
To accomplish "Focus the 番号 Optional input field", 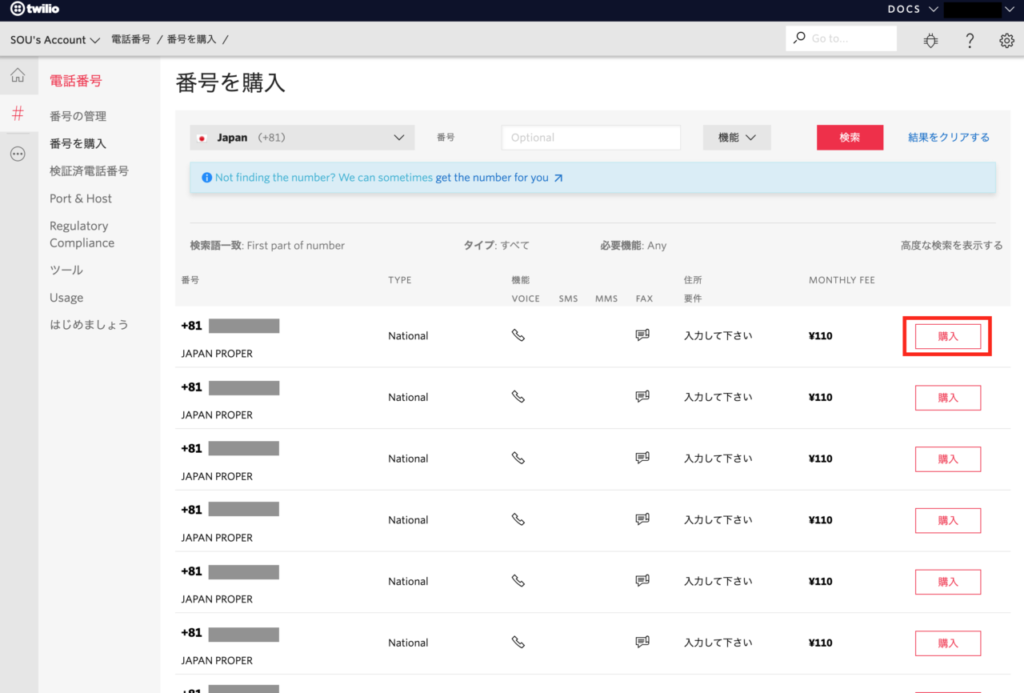I will tap(591, 138).
